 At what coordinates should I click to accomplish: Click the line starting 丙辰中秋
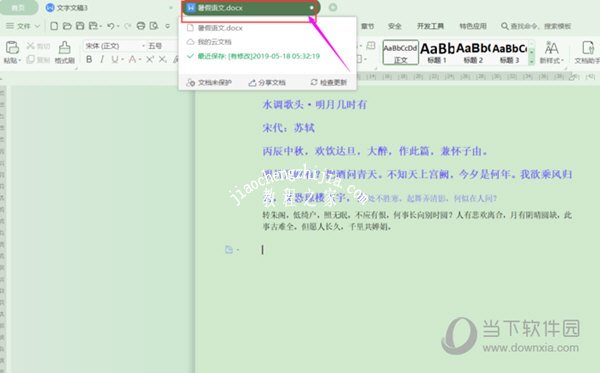(375, 151)
